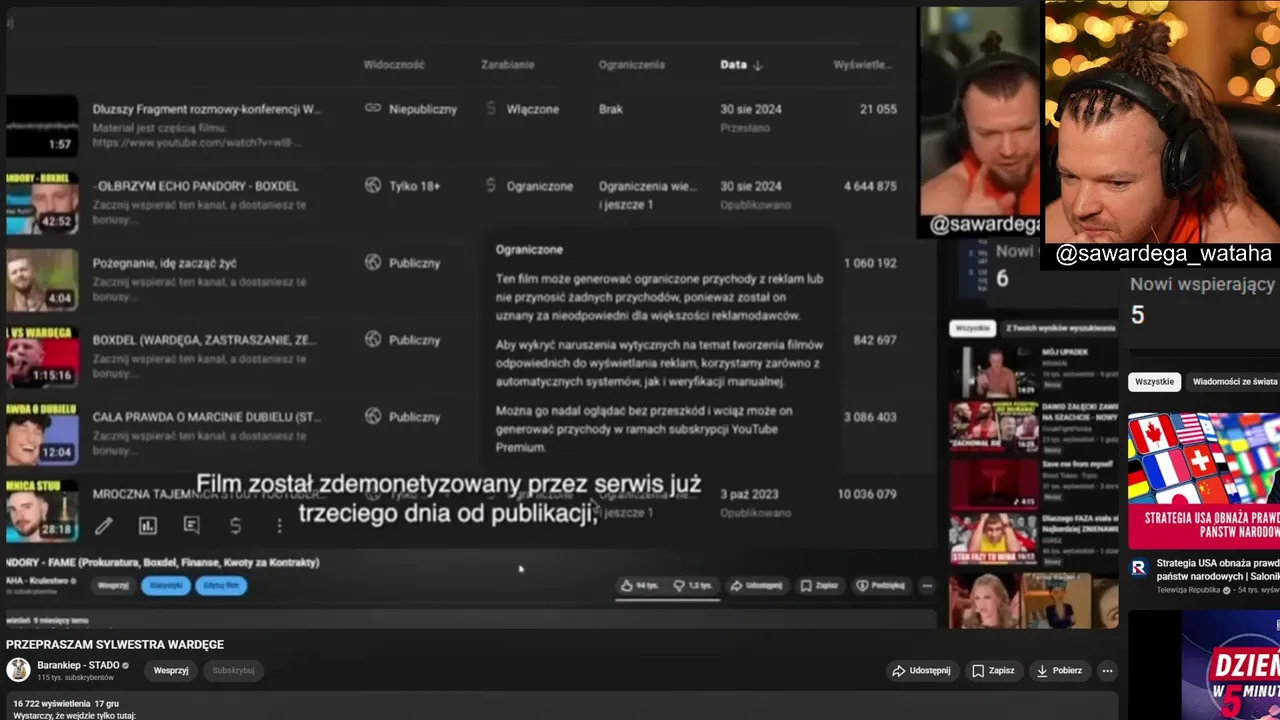Click date 3 paź 2023

(751, 494)
